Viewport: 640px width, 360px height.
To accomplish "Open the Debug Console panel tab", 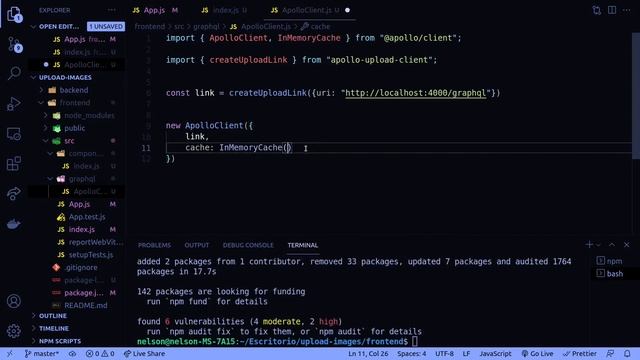I will tap(248, 245).
